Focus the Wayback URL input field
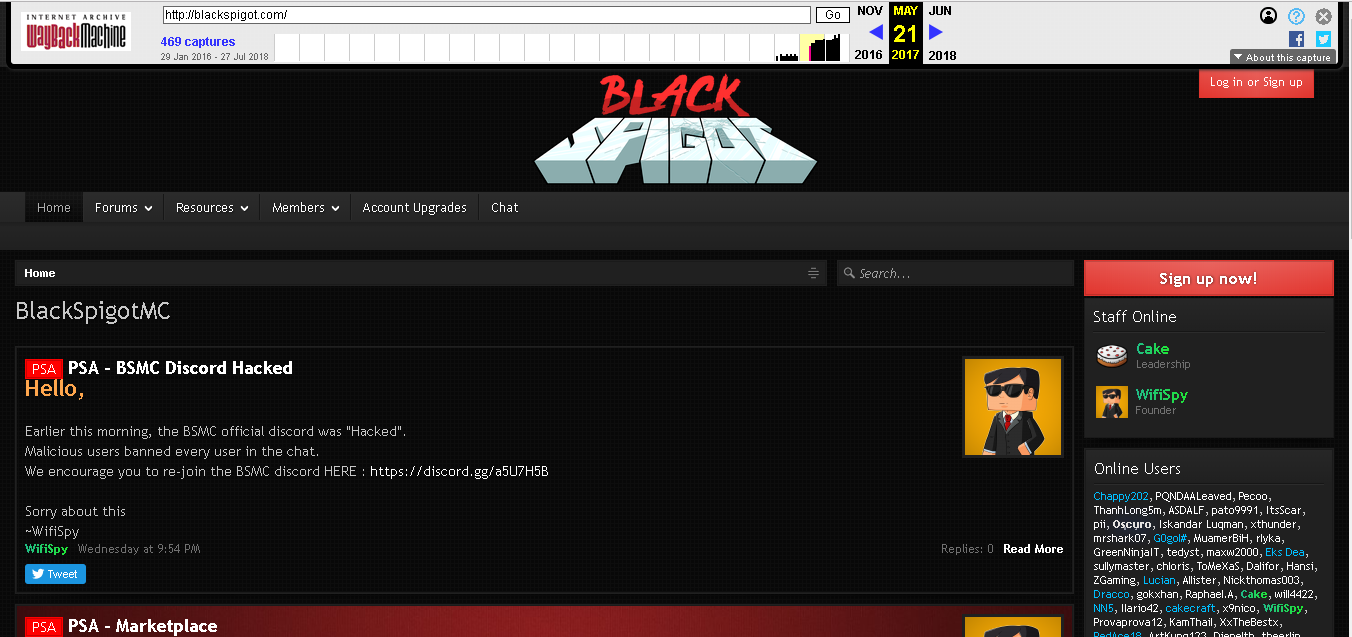The image size is (1352, 637). click(x=486, y=15)
